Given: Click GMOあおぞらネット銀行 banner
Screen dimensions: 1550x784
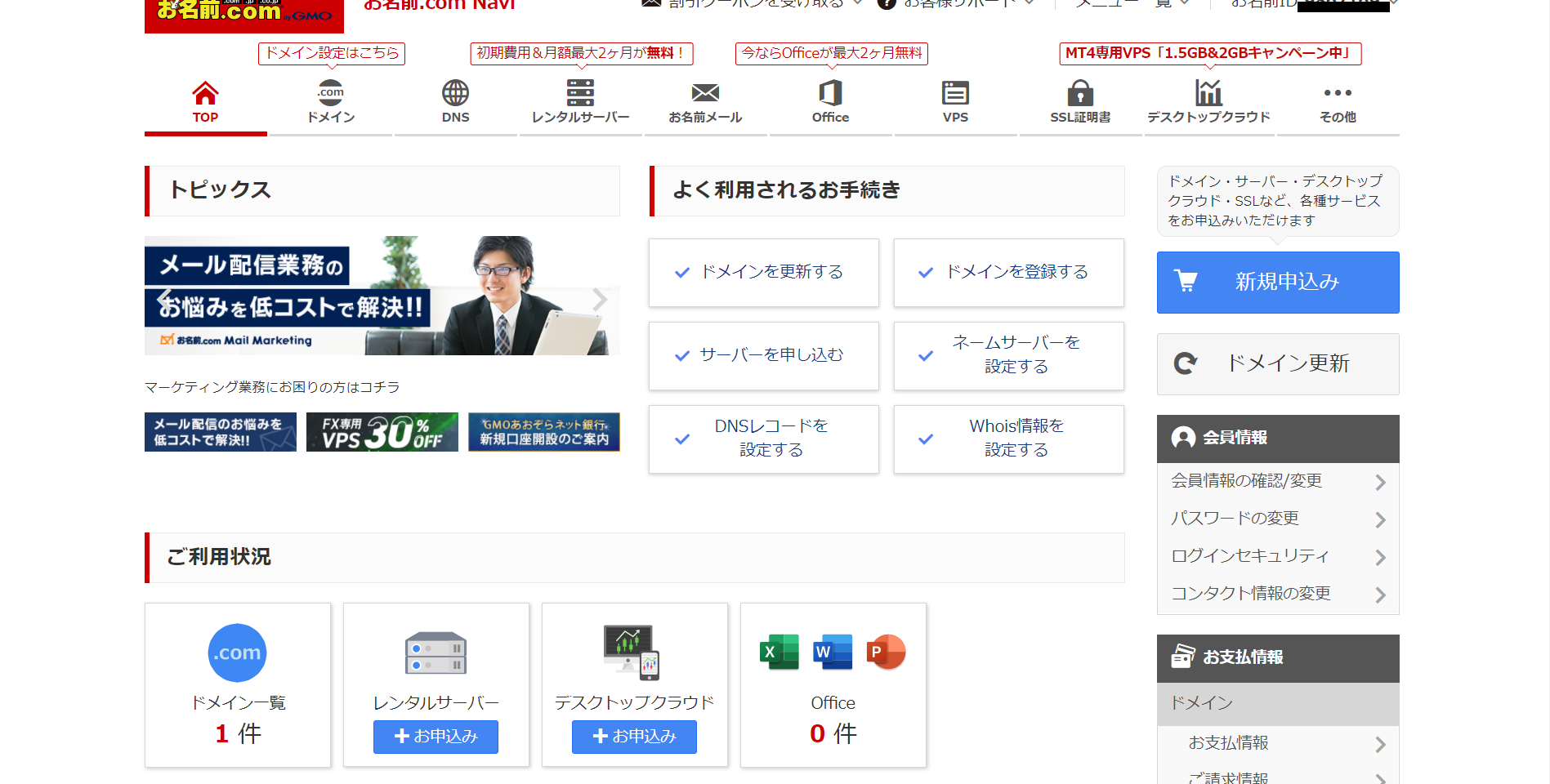Looking at the screenshot, I should click(x=544, y=432).
